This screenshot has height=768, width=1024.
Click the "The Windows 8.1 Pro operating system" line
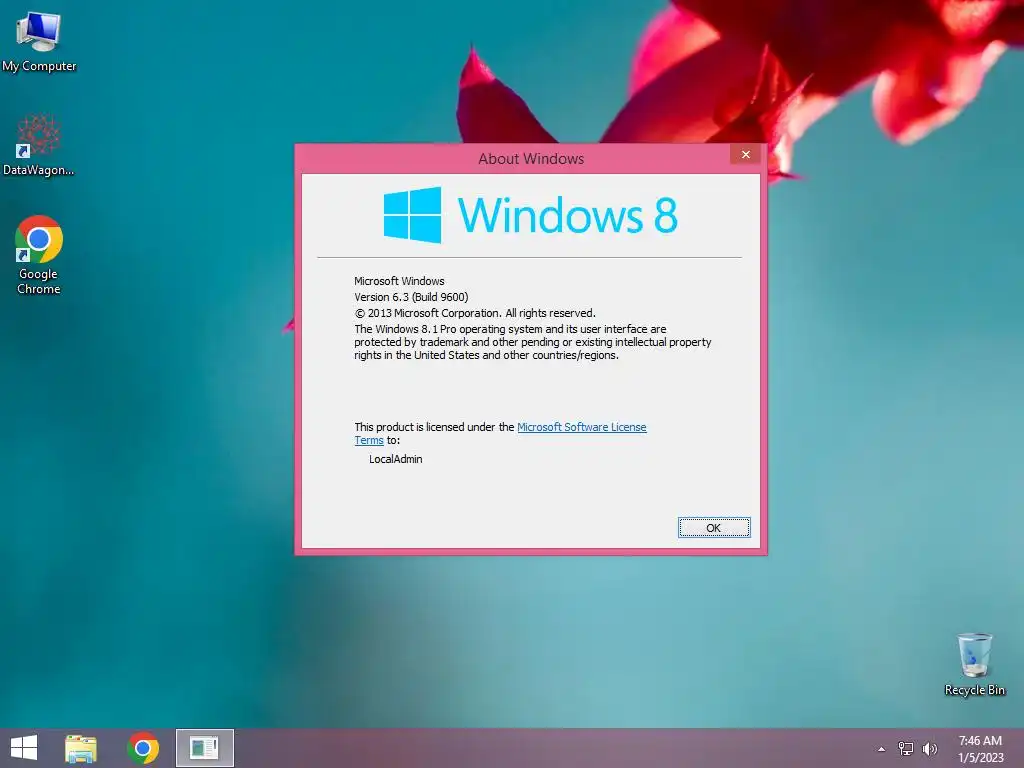(510, 329)
